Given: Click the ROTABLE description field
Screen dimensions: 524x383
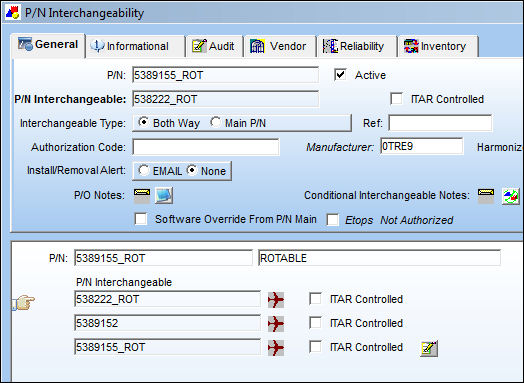Looking at the screenshot, I should 380,258.
